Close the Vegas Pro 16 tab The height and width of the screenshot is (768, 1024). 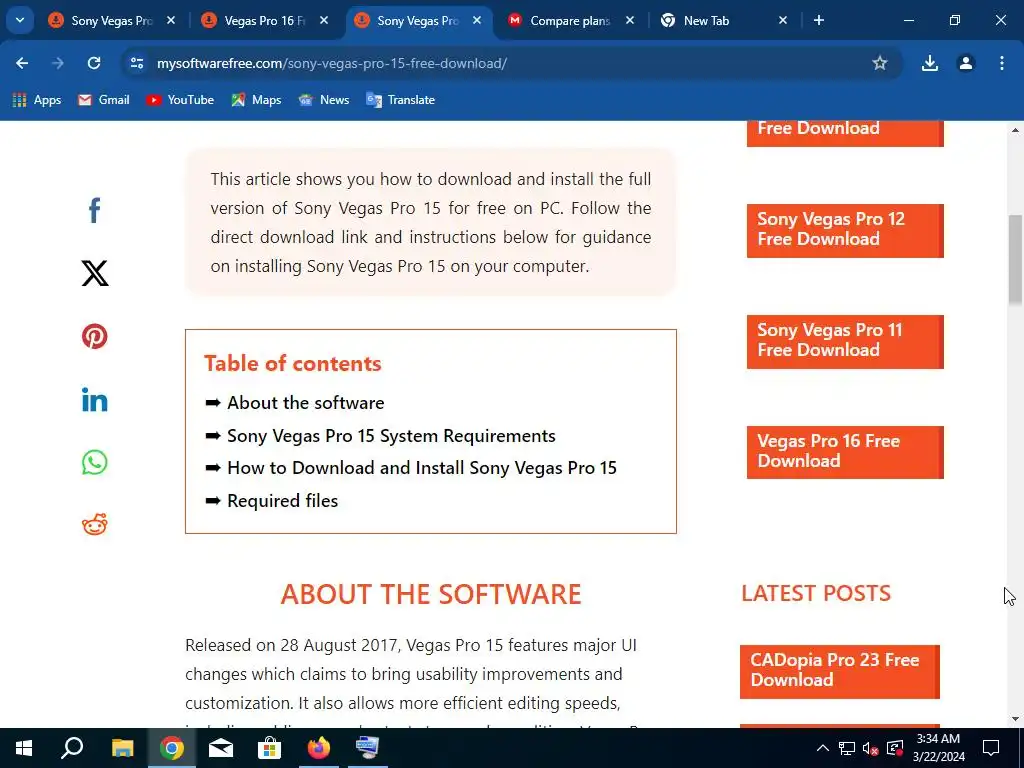click(x=324, y=21)
